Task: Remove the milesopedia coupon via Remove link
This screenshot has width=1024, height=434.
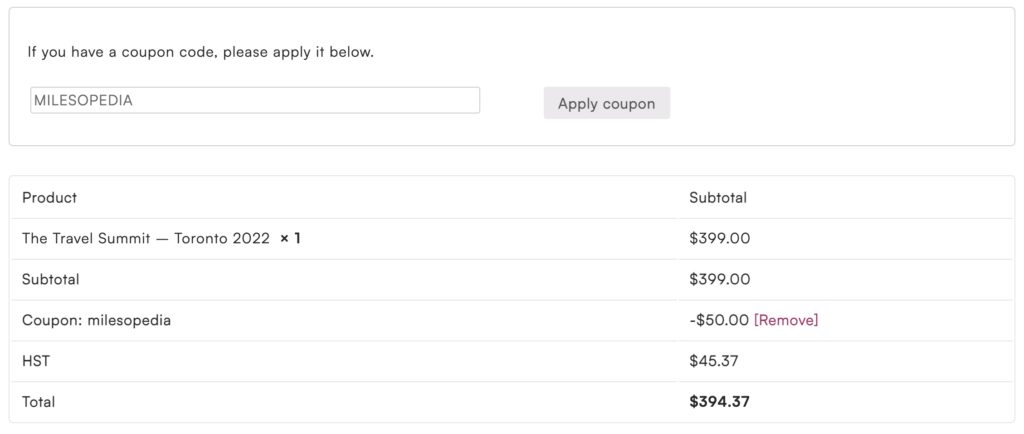Action: click(x=786, y=320)
